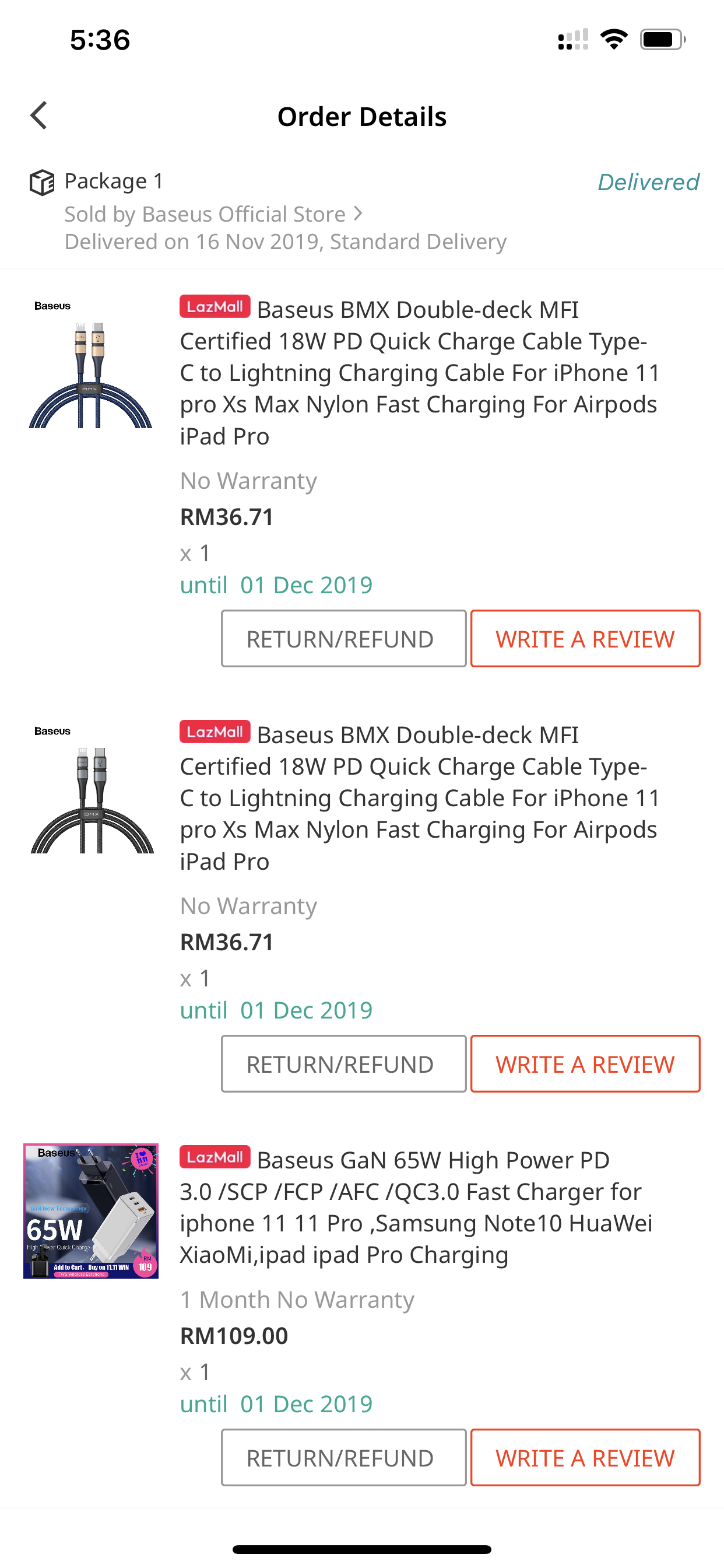
Task: Return/refund the blue BMX cable
Action: click(343, 639)
